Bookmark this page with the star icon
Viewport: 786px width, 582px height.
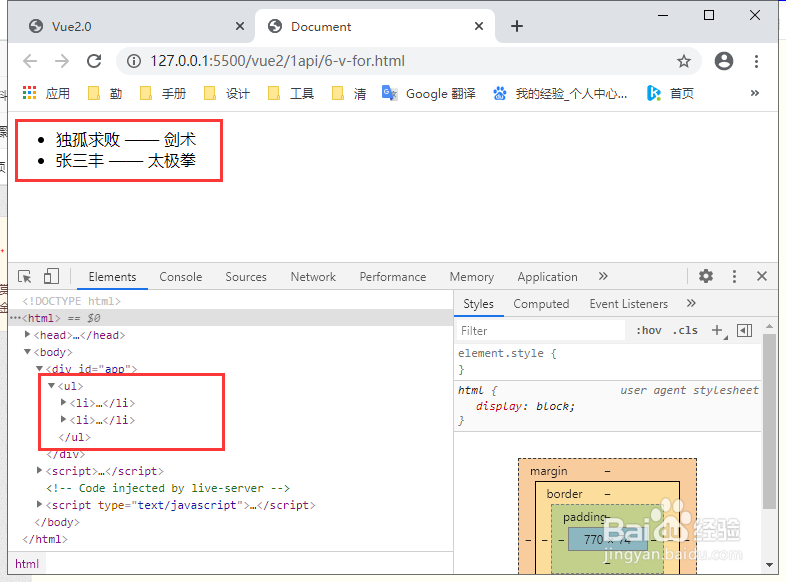tap(684, 61)
